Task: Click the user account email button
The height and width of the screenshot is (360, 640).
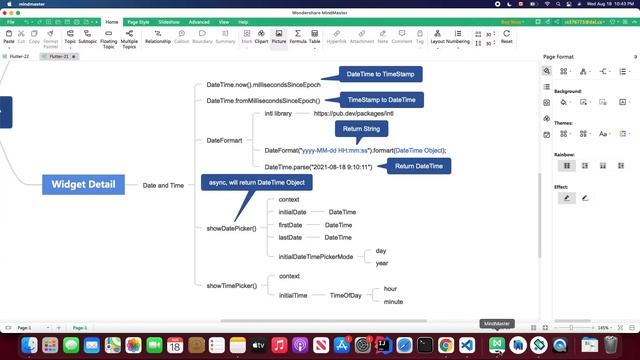Action: coord(585,22)
